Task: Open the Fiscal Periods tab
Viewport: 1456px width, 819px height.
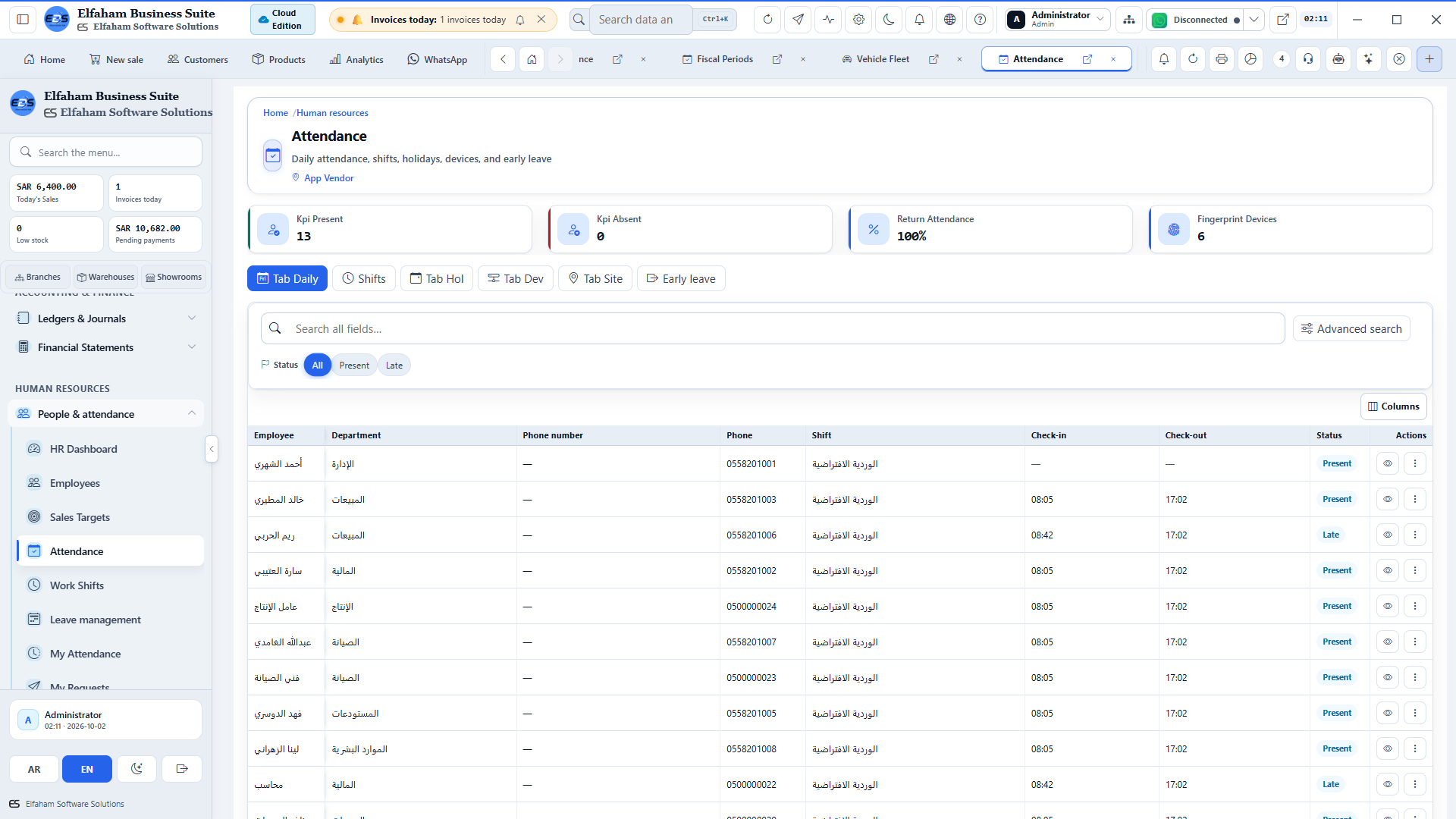Action: click(x=717, y=59)
